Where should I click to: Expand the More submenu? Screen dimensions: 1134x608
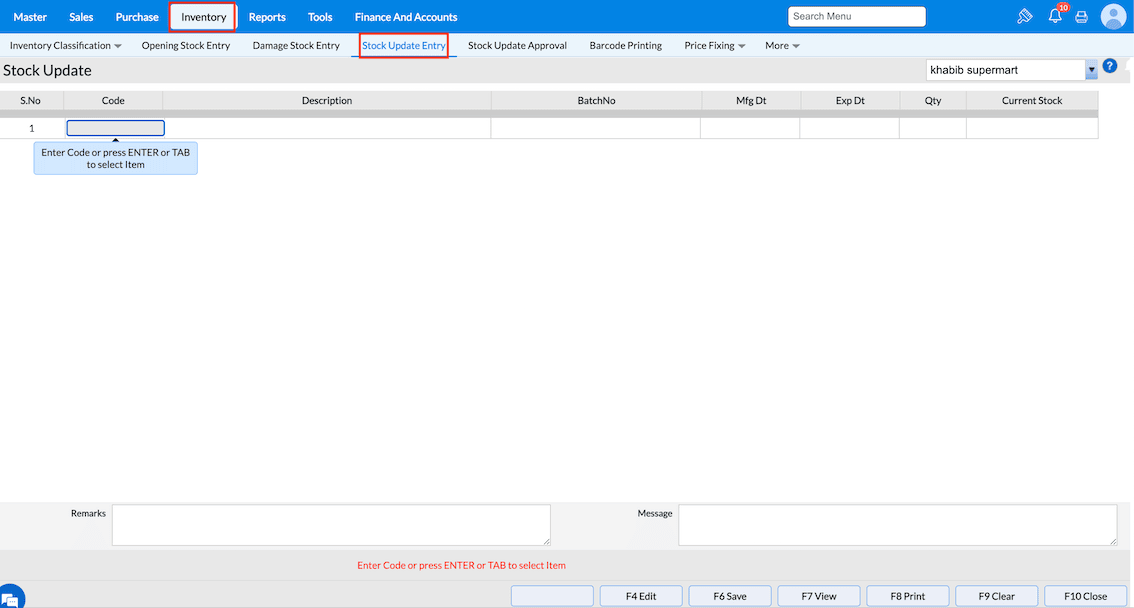[782, 46]
